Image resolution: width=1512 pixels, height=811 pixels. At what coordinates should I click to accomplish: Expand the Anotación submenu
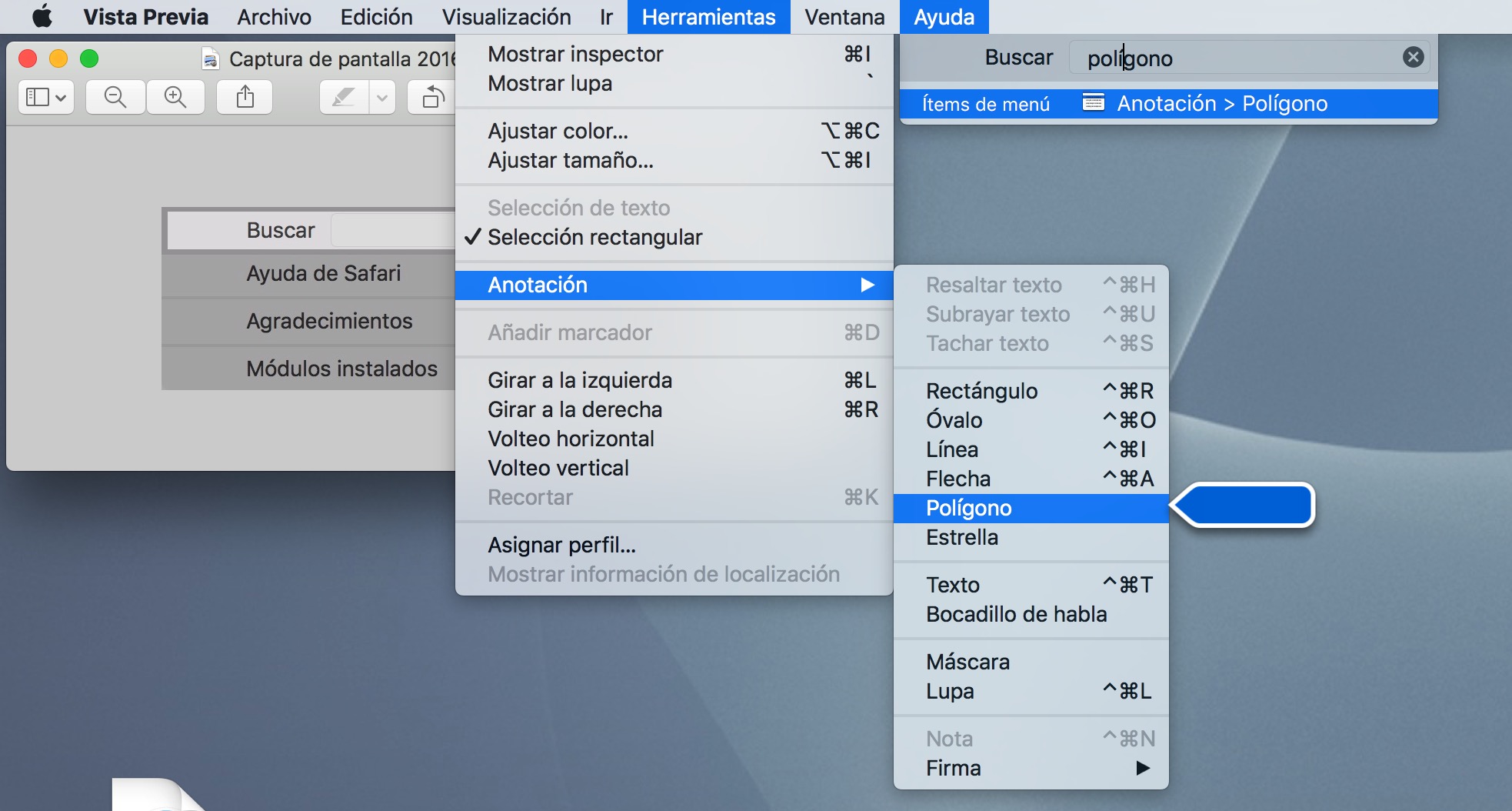674,285
